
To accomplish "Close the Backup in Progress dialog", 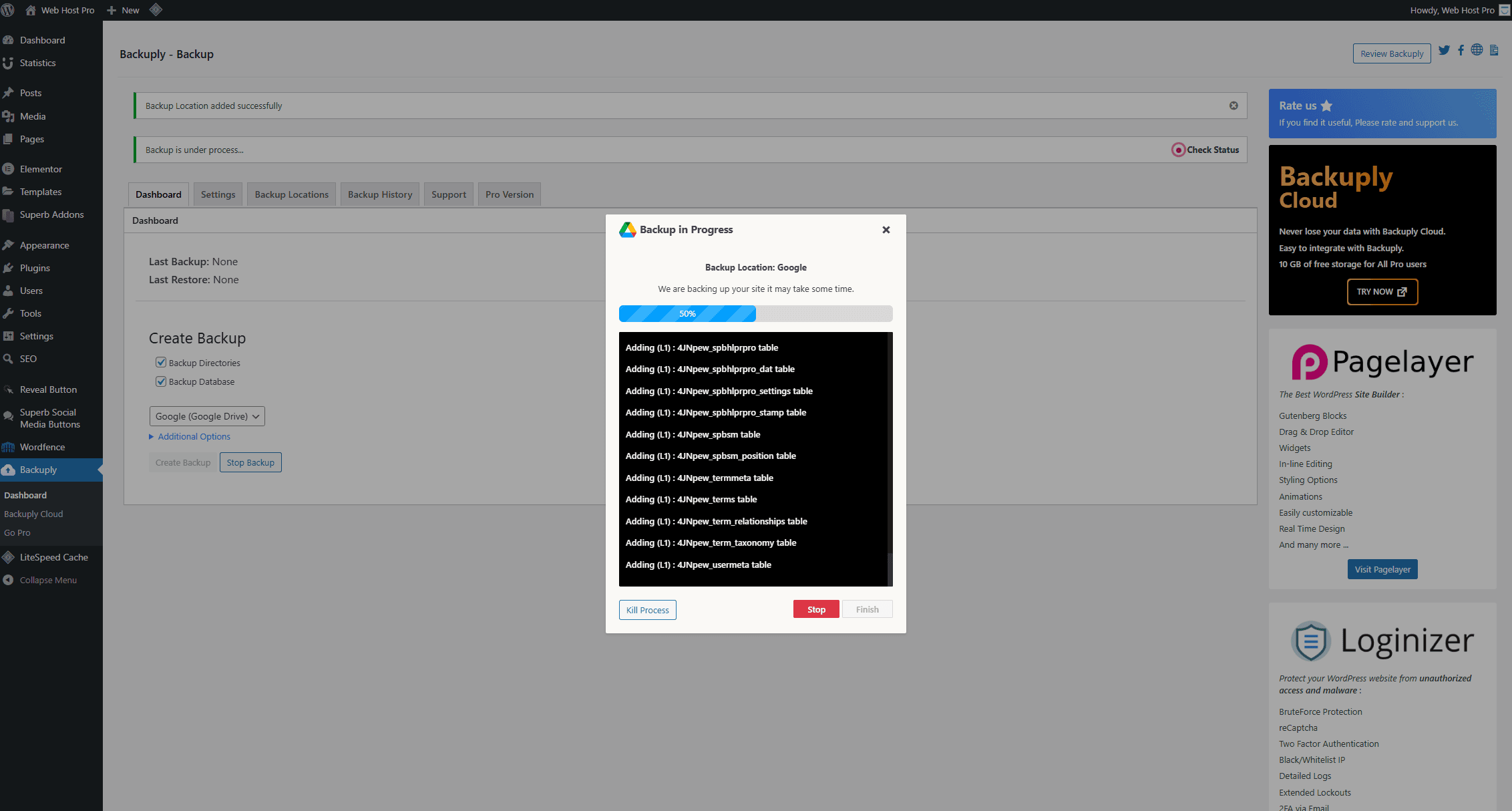I will point(886,230).
